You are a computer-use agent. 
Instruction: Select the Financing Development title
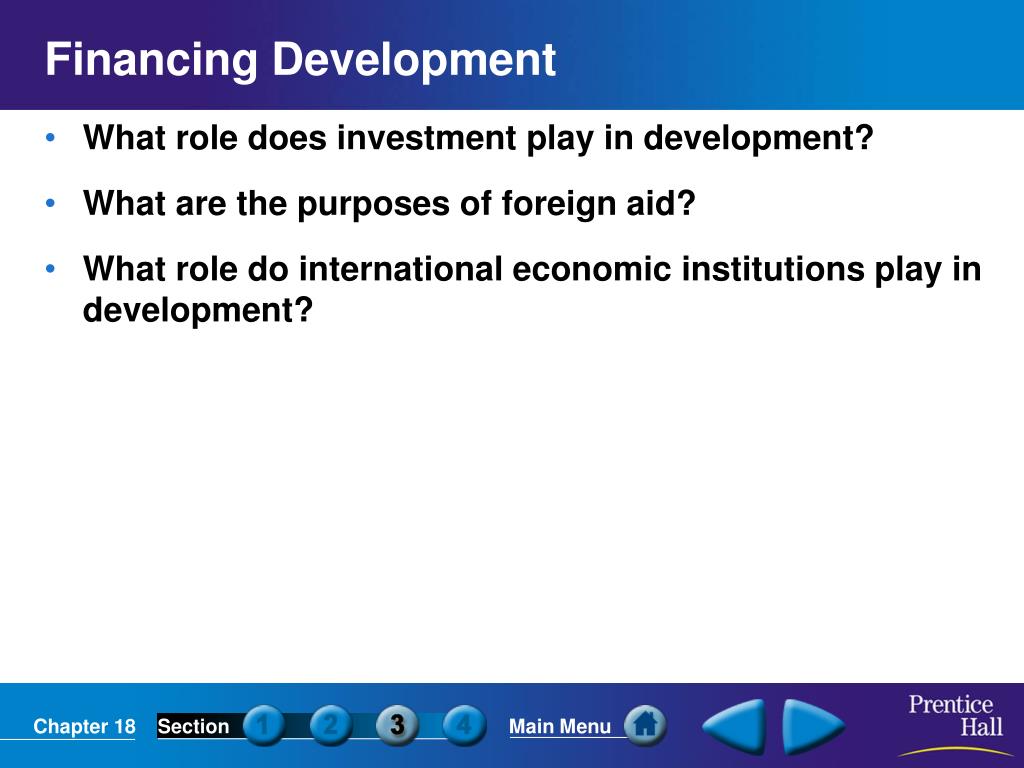pos(300,59)
